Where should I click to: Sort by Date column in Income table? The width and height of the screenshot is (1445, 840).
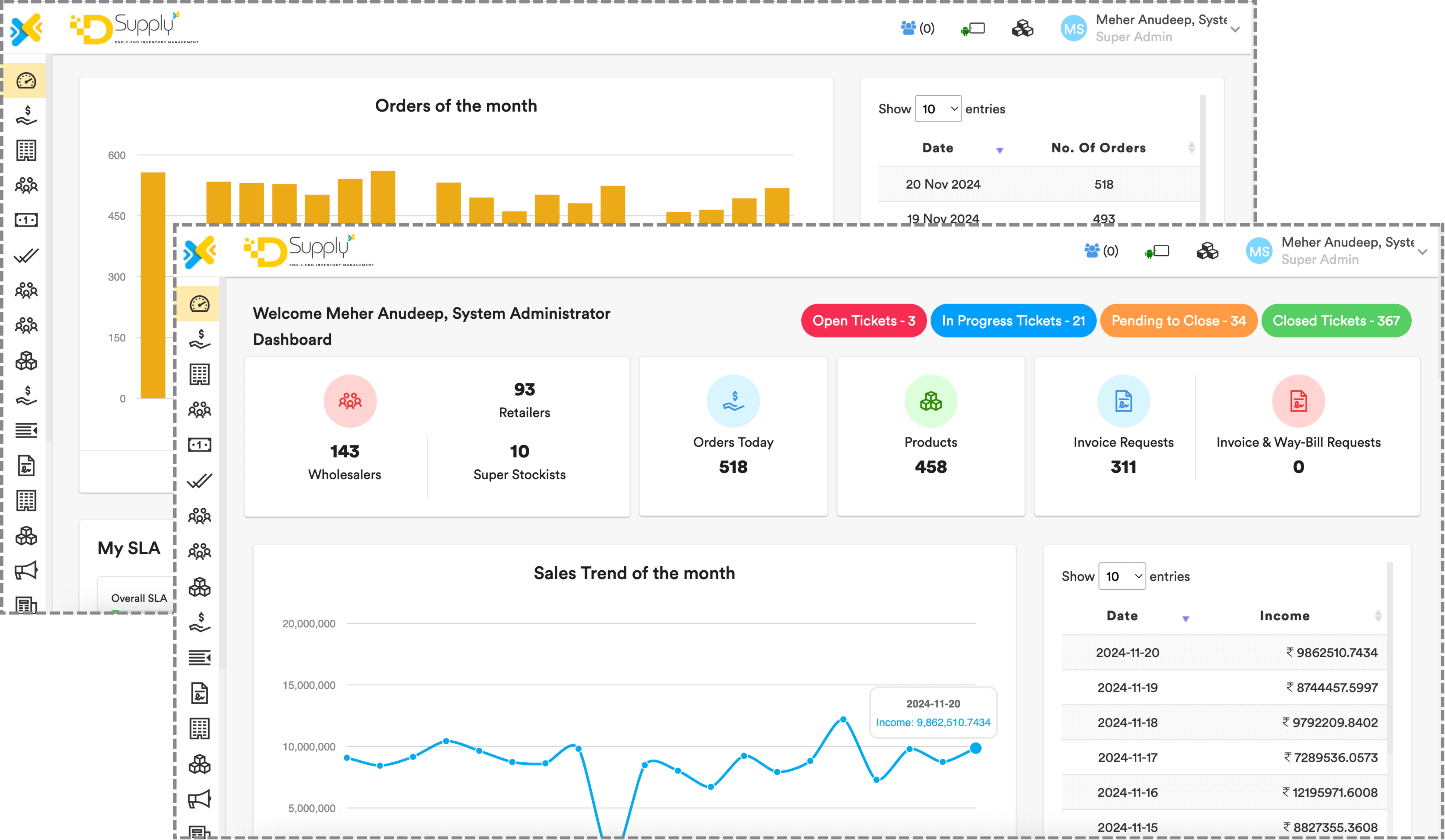coord(1122,616)
